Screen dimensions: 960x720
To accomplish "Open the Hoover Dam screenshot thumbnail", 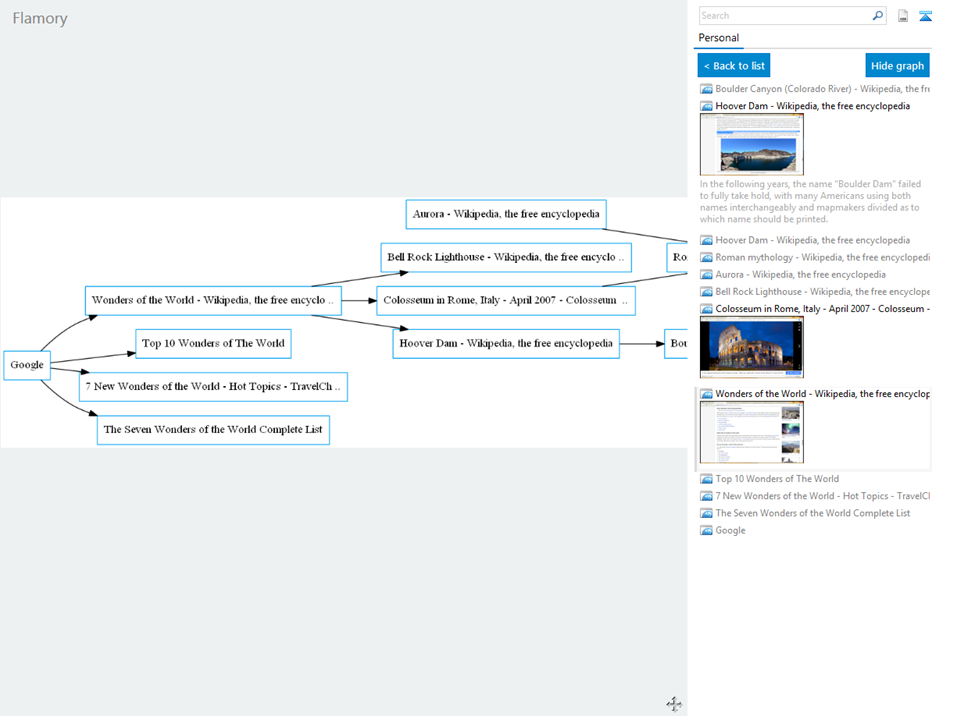I will point(752,145).
